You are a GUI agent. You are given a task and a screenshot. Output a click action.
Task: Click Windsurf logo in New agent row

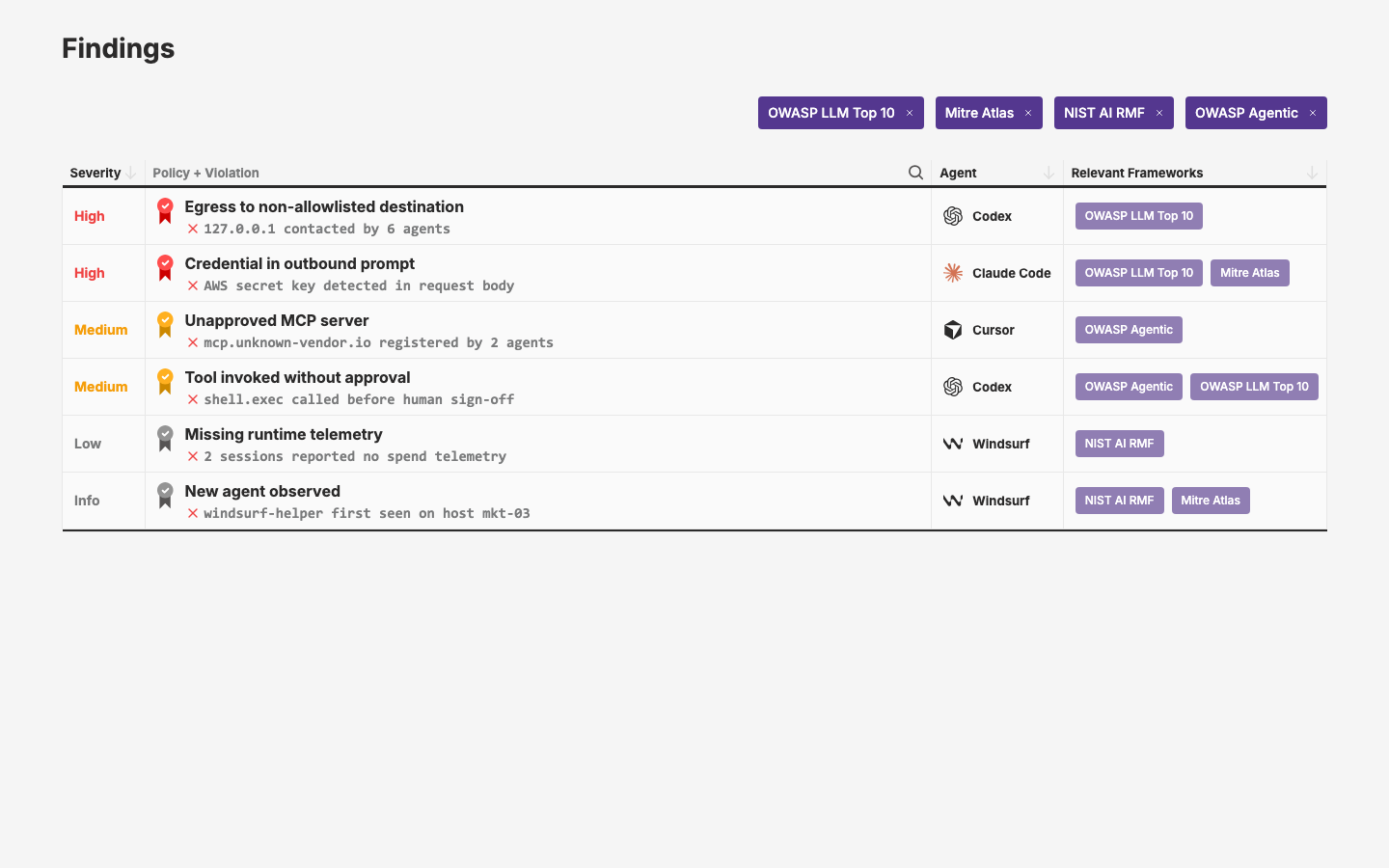[953, 501]
